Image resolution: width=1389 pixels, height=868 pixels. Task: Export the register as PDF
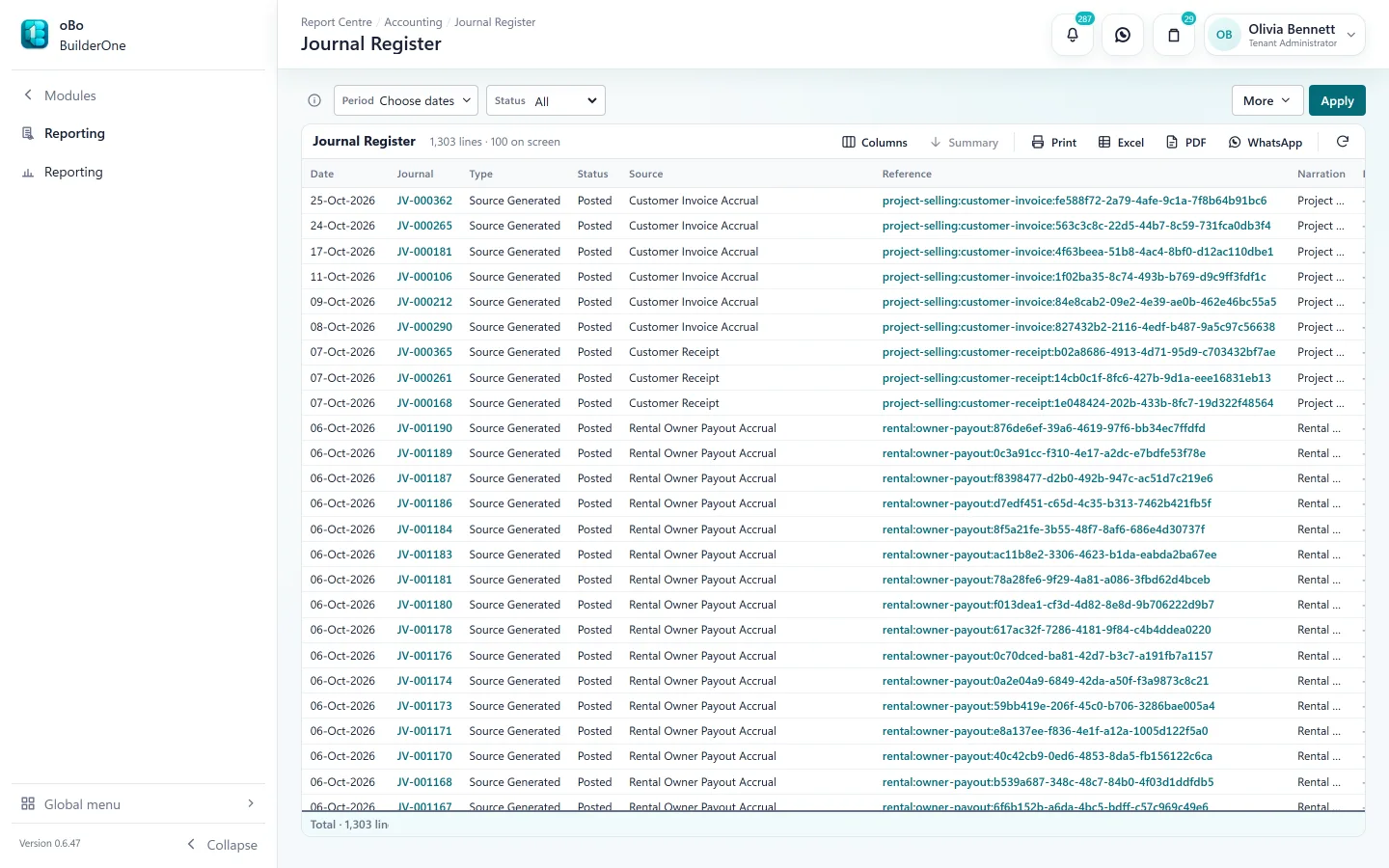[1186, 142]
